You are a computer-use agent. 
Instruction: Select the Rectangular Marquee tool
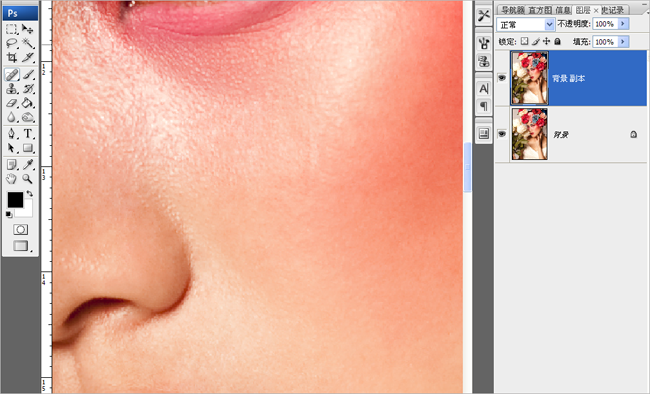[12, 29]
